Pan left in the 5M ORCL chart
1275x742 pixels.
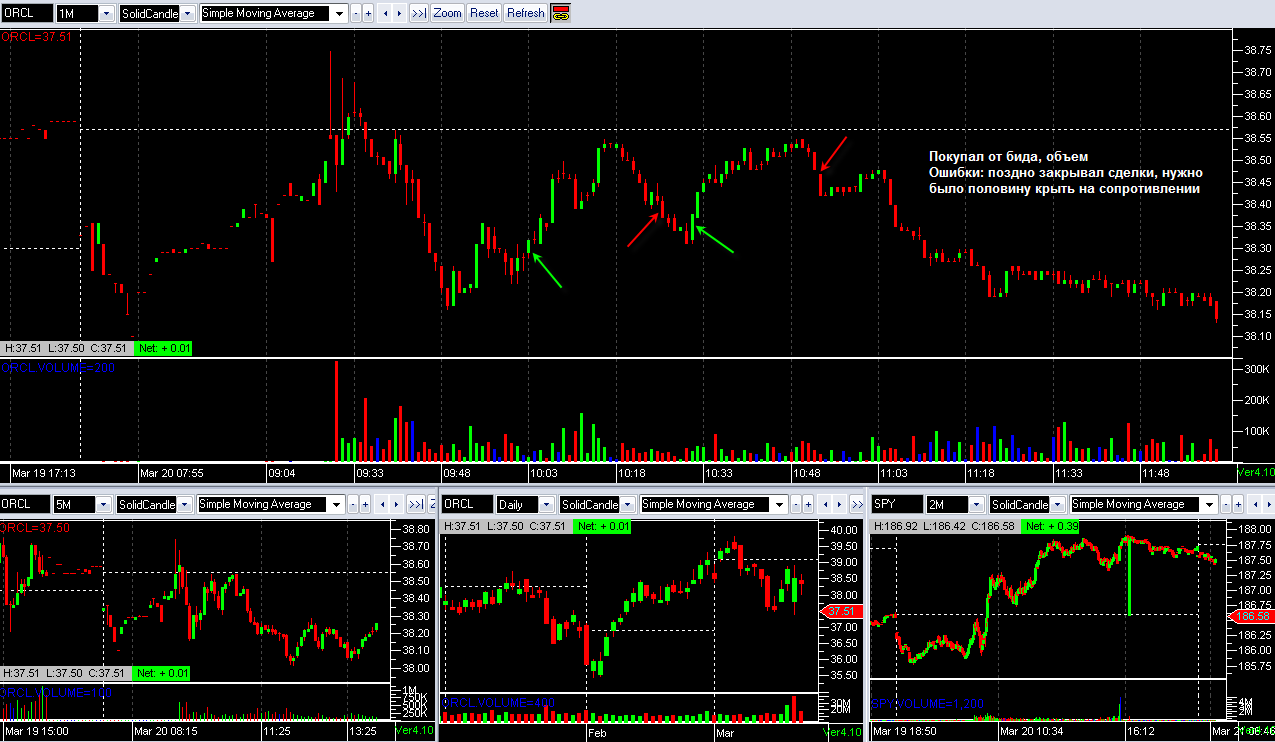click(382, 504)
